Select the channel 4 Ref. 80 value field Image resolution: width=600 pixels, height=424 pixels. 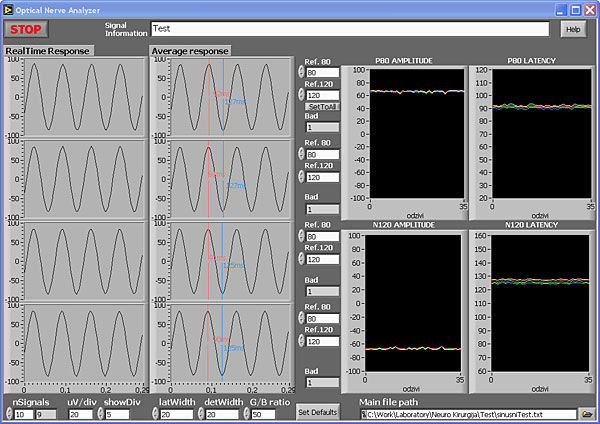(323, 318)
